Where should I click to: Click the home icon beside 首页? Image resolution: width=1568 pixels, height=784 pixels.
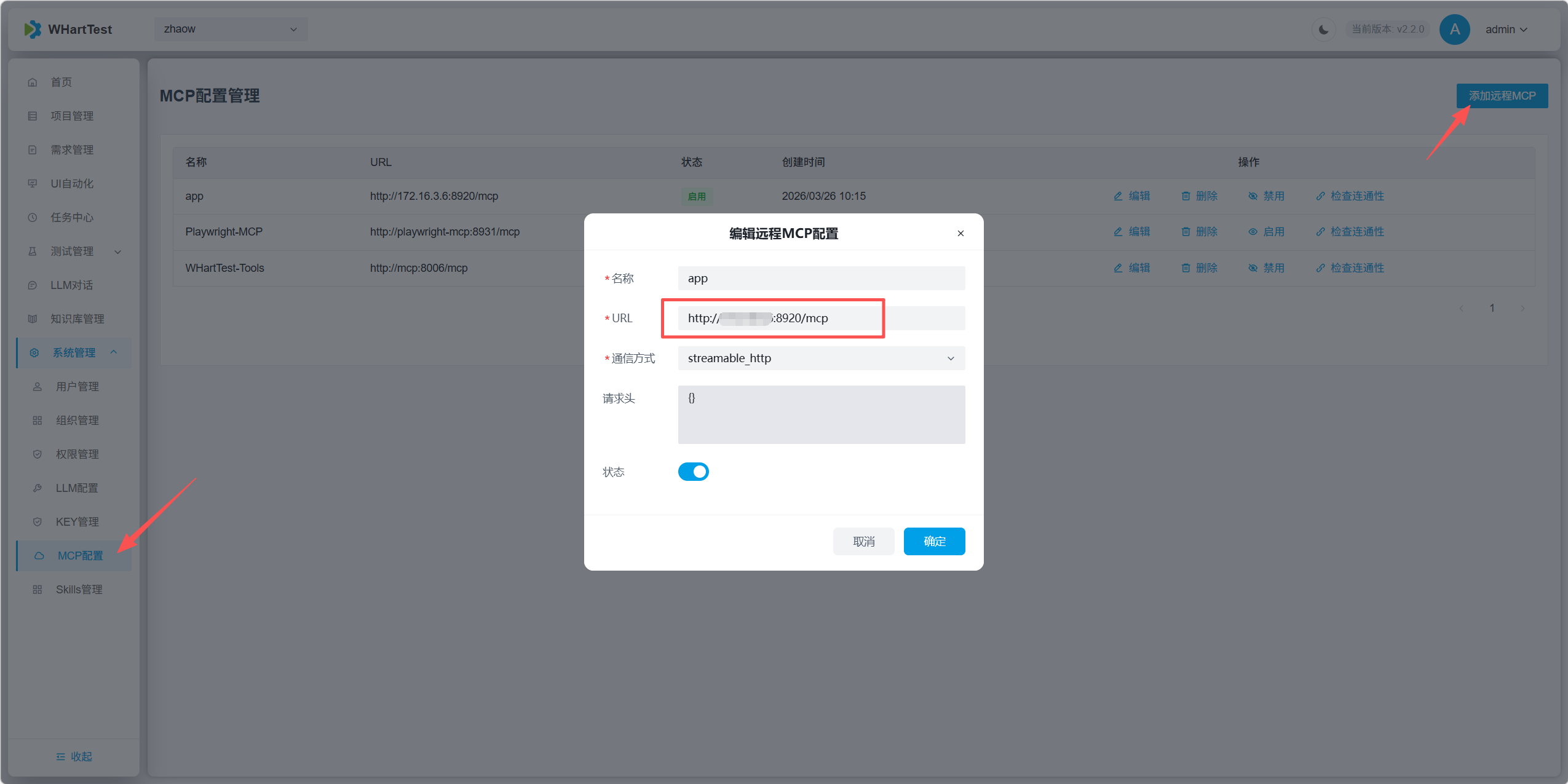tap(33, 82)
